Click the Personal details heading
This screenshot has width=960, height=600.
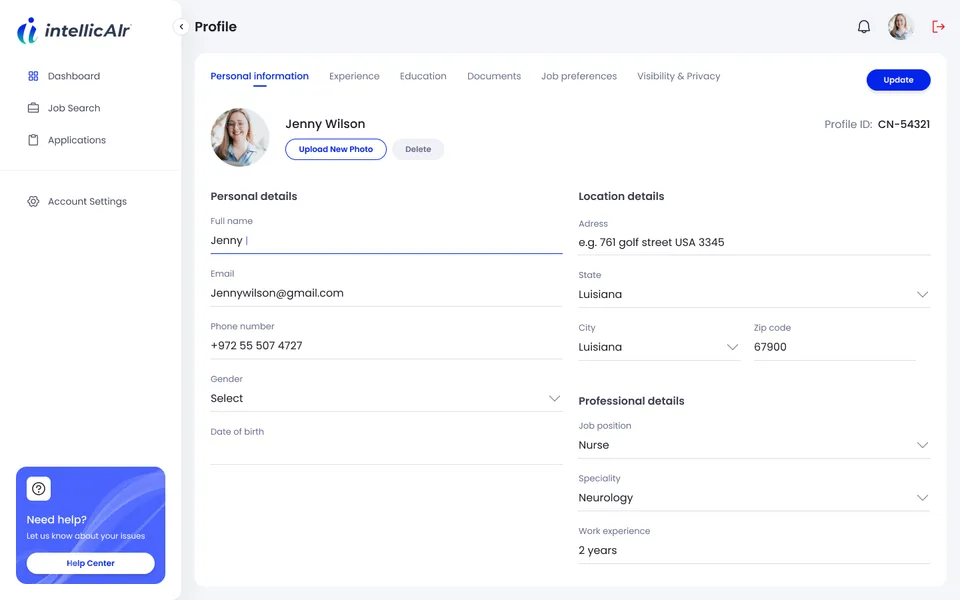253,196
